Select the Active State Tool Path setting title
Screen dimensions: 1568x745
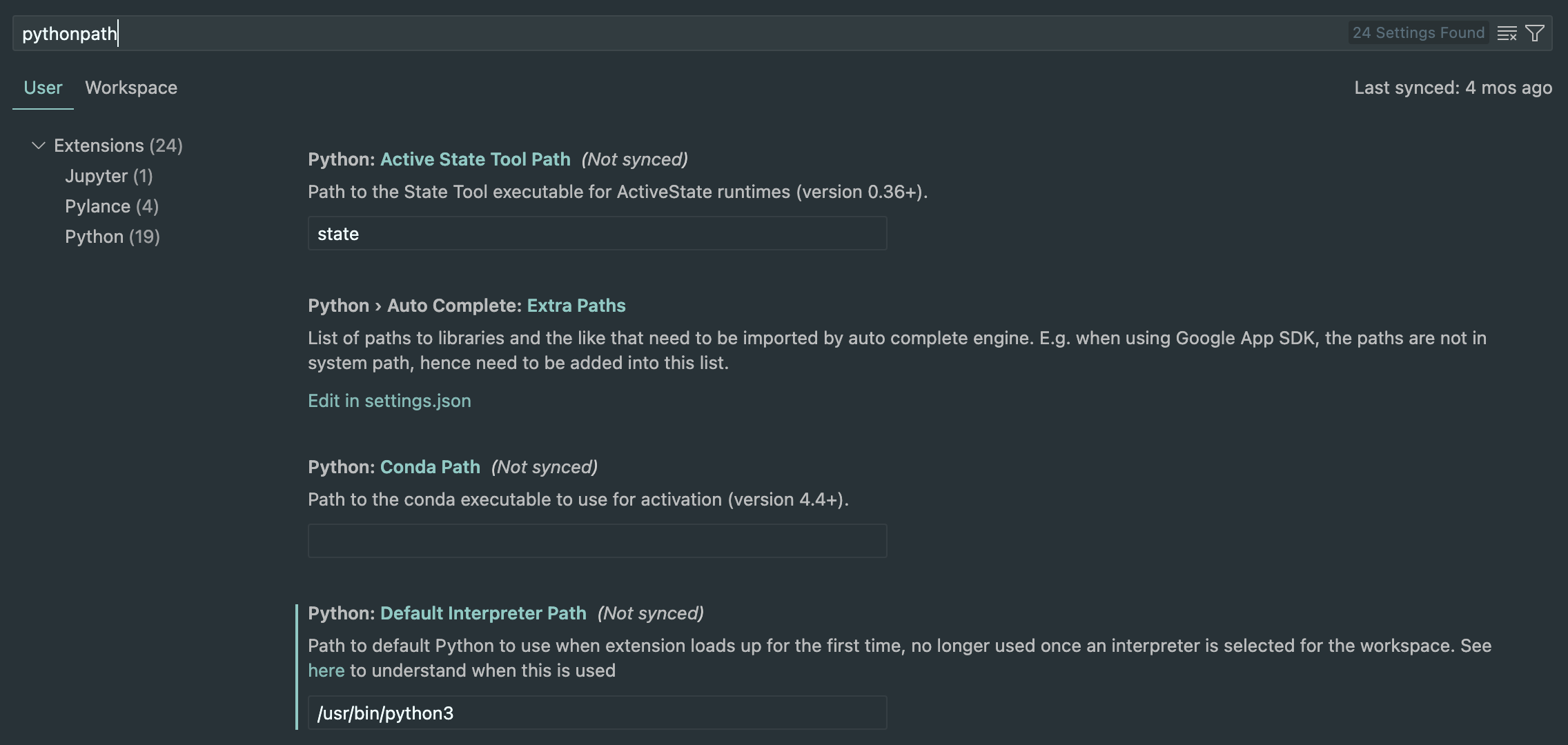click(475, 159)
